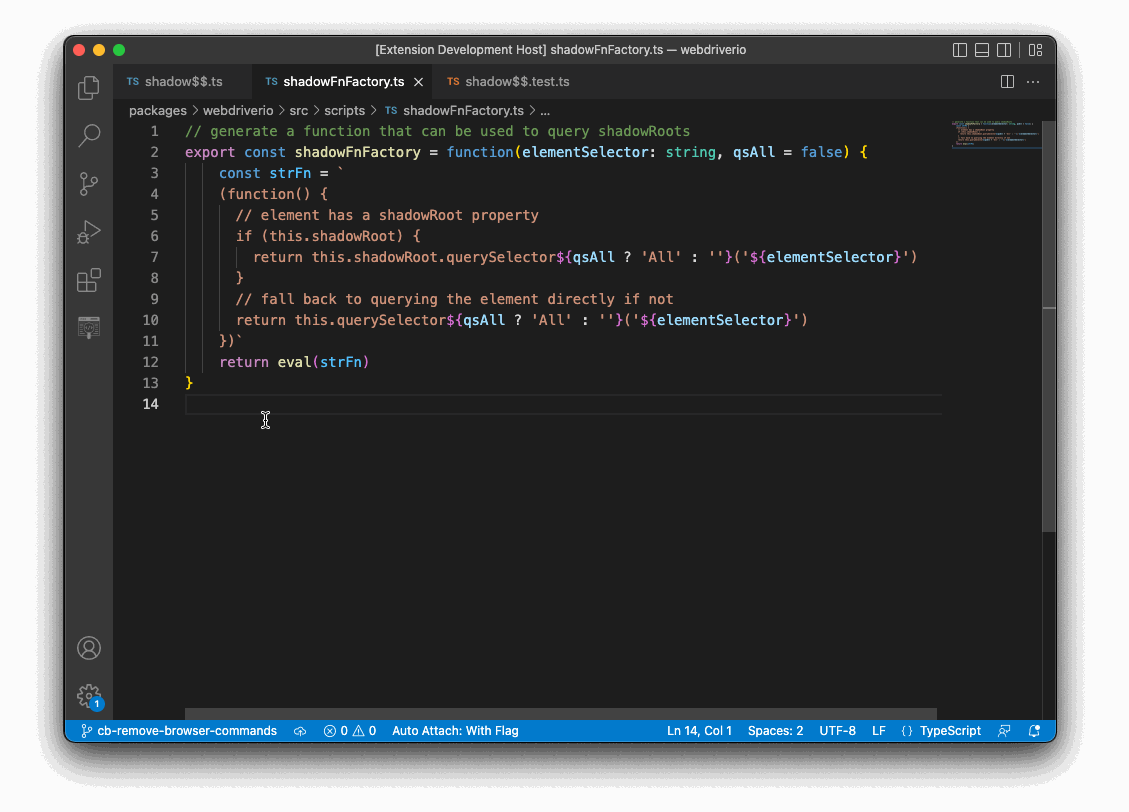Toggle Auto Attach: With Flag setting
Viewport: 1129px width, 812px height.
pyautogui.click(x=455, y=731)
